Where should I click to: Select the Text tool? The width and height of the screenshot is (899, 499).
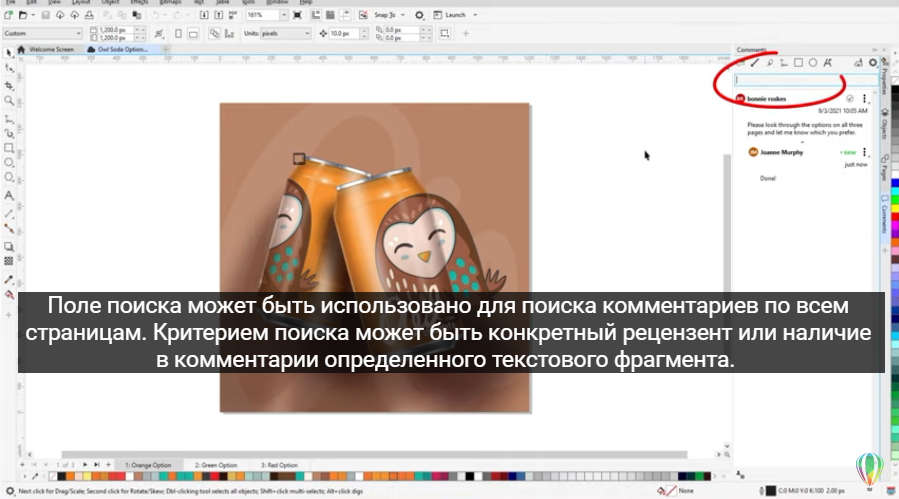tap(9, 196)
